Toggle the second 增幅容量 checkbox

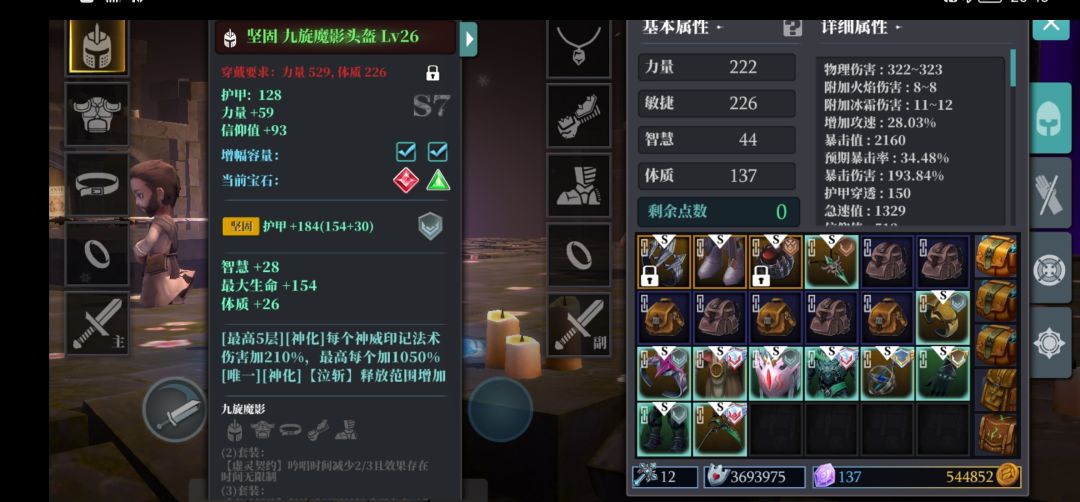pos(437,151)
